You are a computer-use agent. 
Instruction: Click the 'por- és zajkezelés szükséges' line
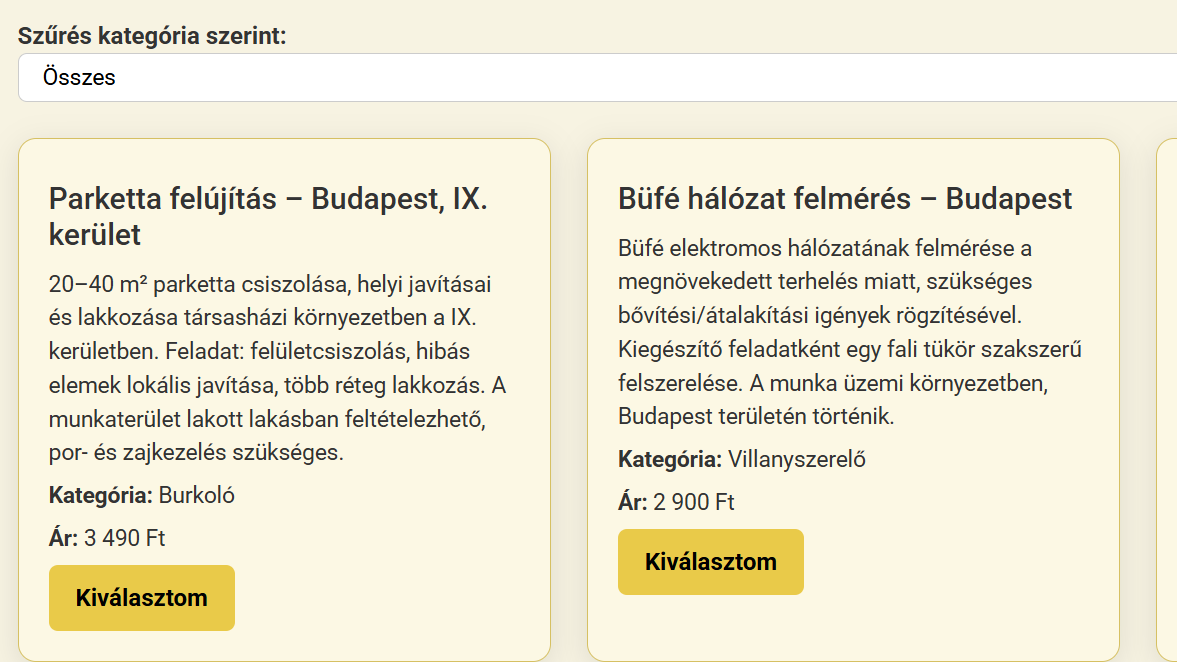[196, 452]
